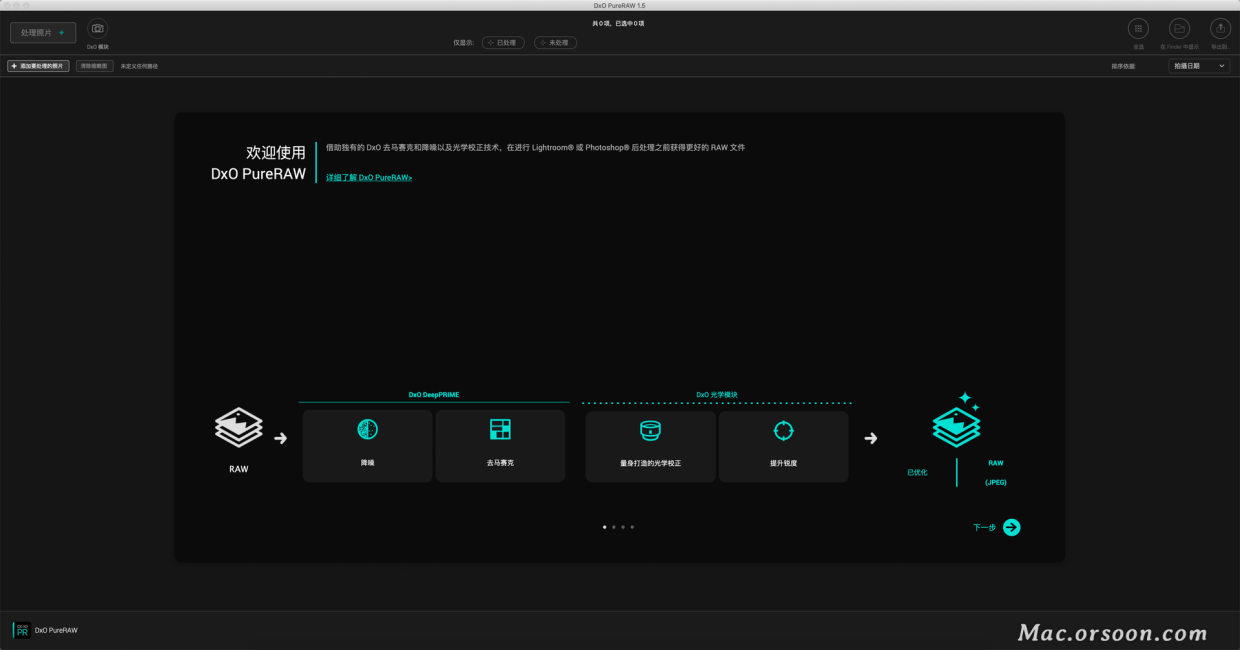Click the 去马赛克 demosaicing icon
1240x650 pixels.
pyautogui.click(x=500, y=430)
